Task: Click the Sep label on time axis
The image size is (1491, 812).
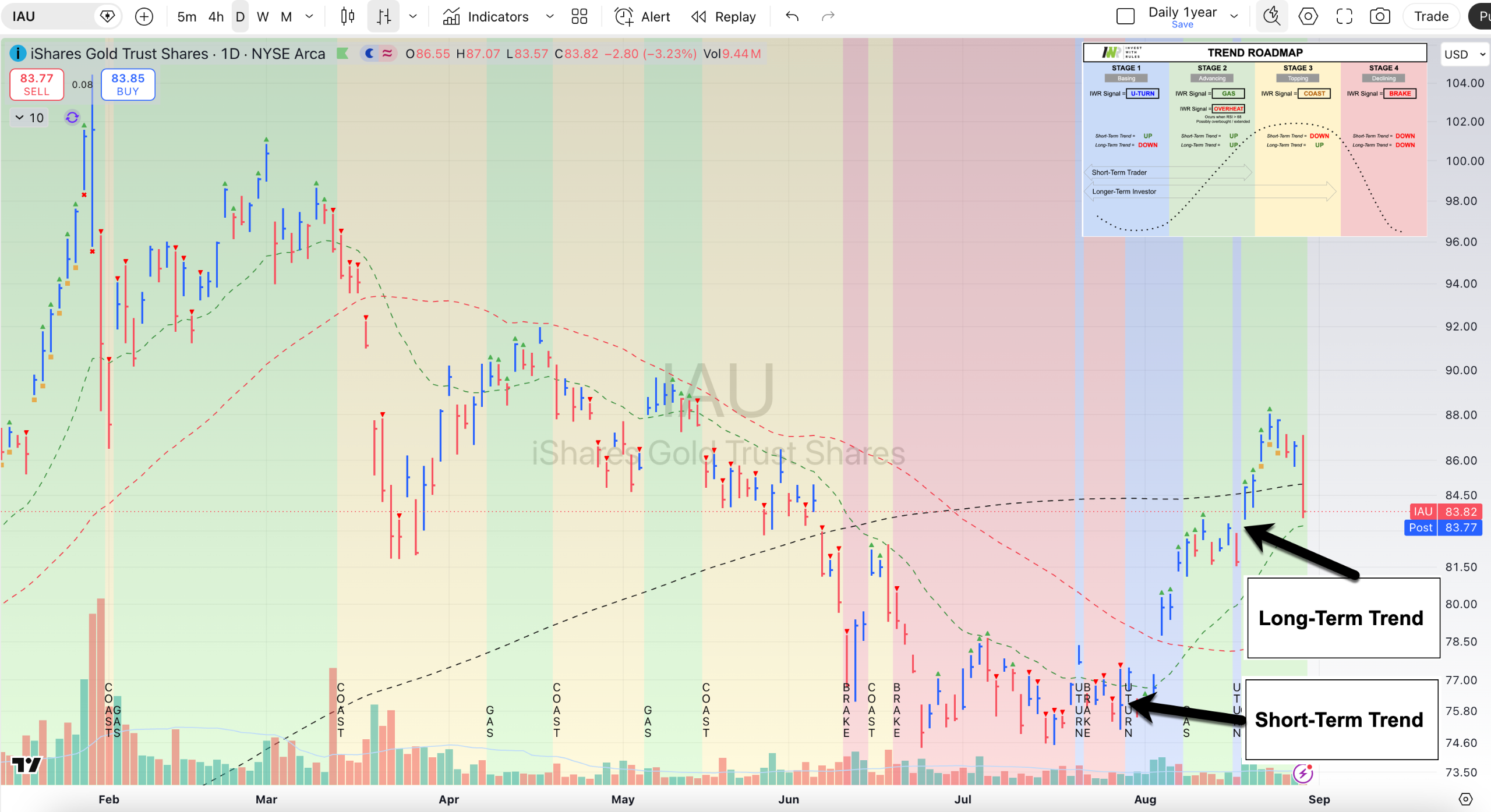Action: [1319, 799]
